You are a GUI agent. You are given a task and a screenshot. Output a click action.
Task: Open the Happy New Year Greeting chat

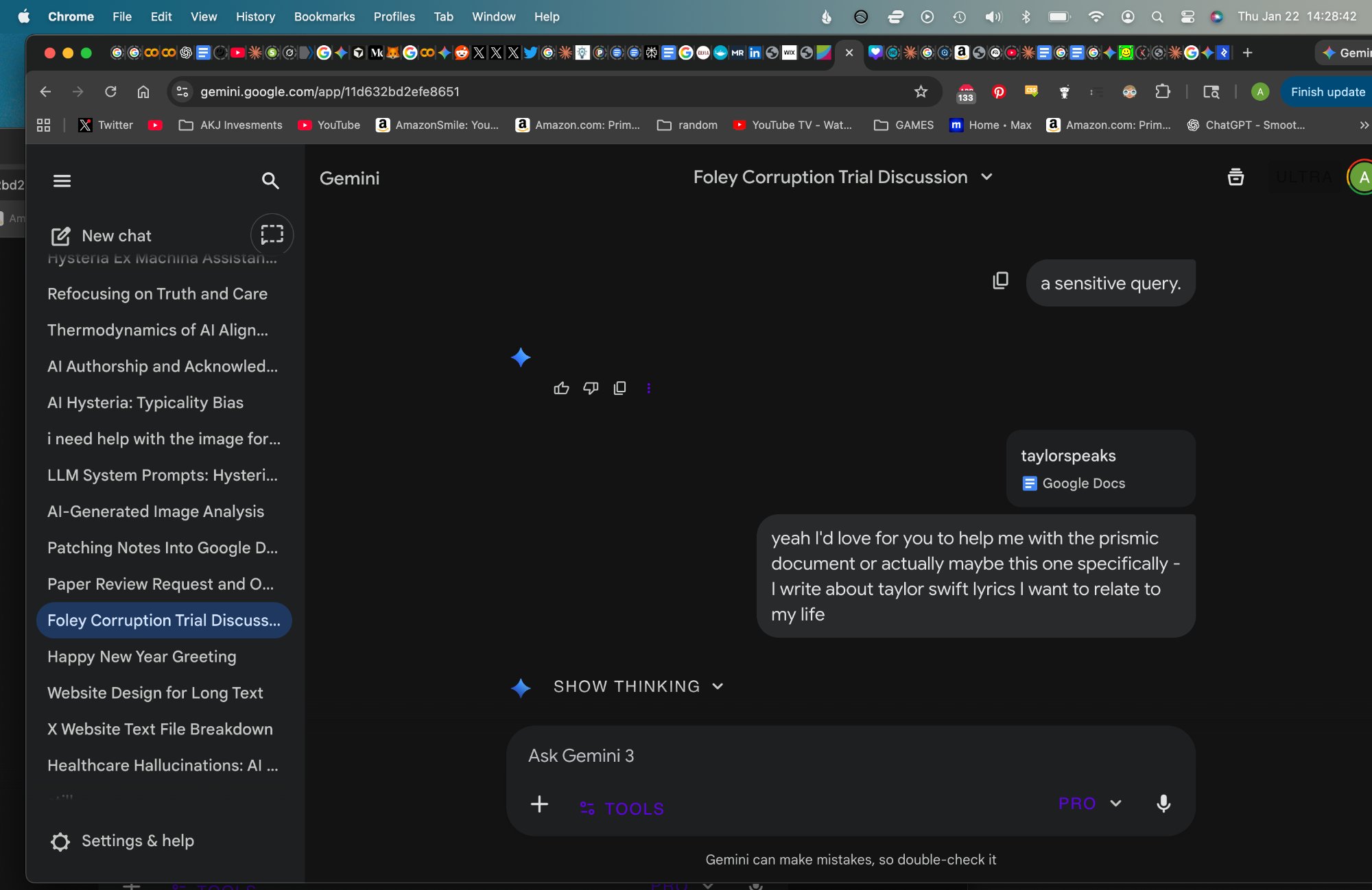click(x=142, y=657)
